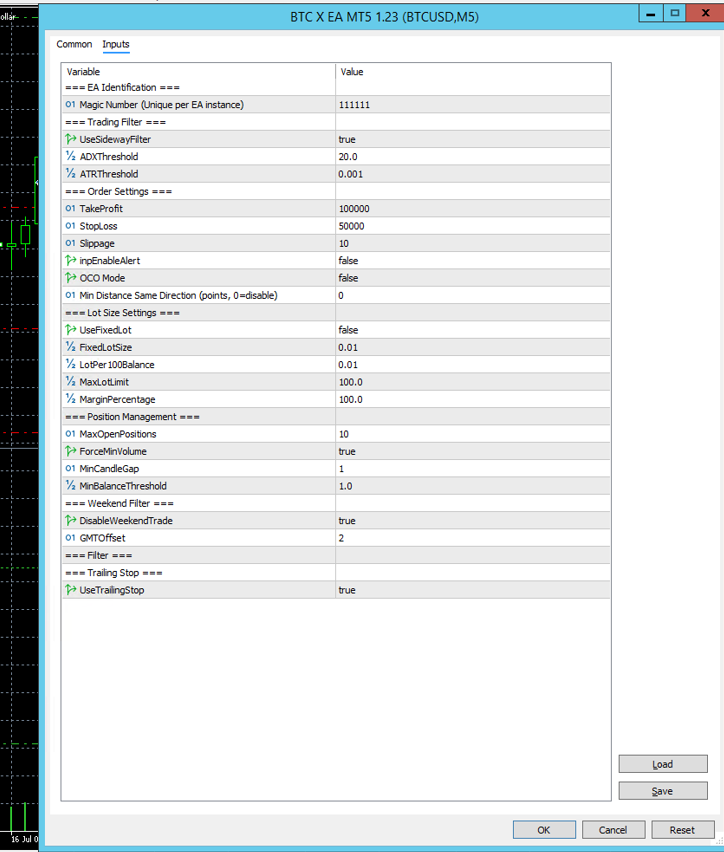Cancel the EA inputs dialog
Screen dimensions: 724x852
tap(613, 830)
